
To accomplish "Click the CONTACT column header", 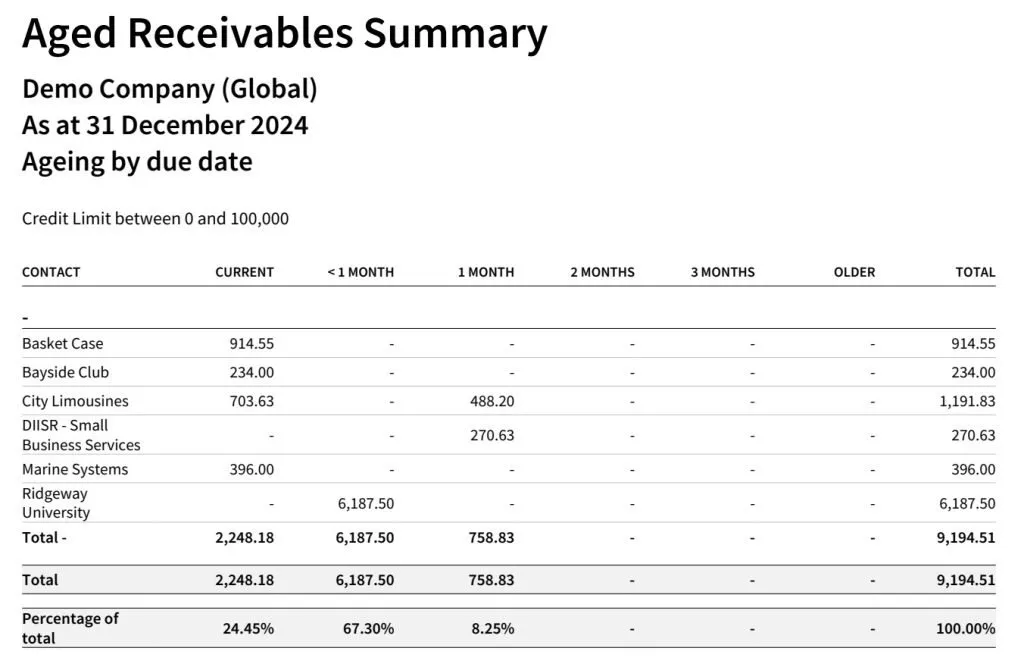I will (51, 272).
